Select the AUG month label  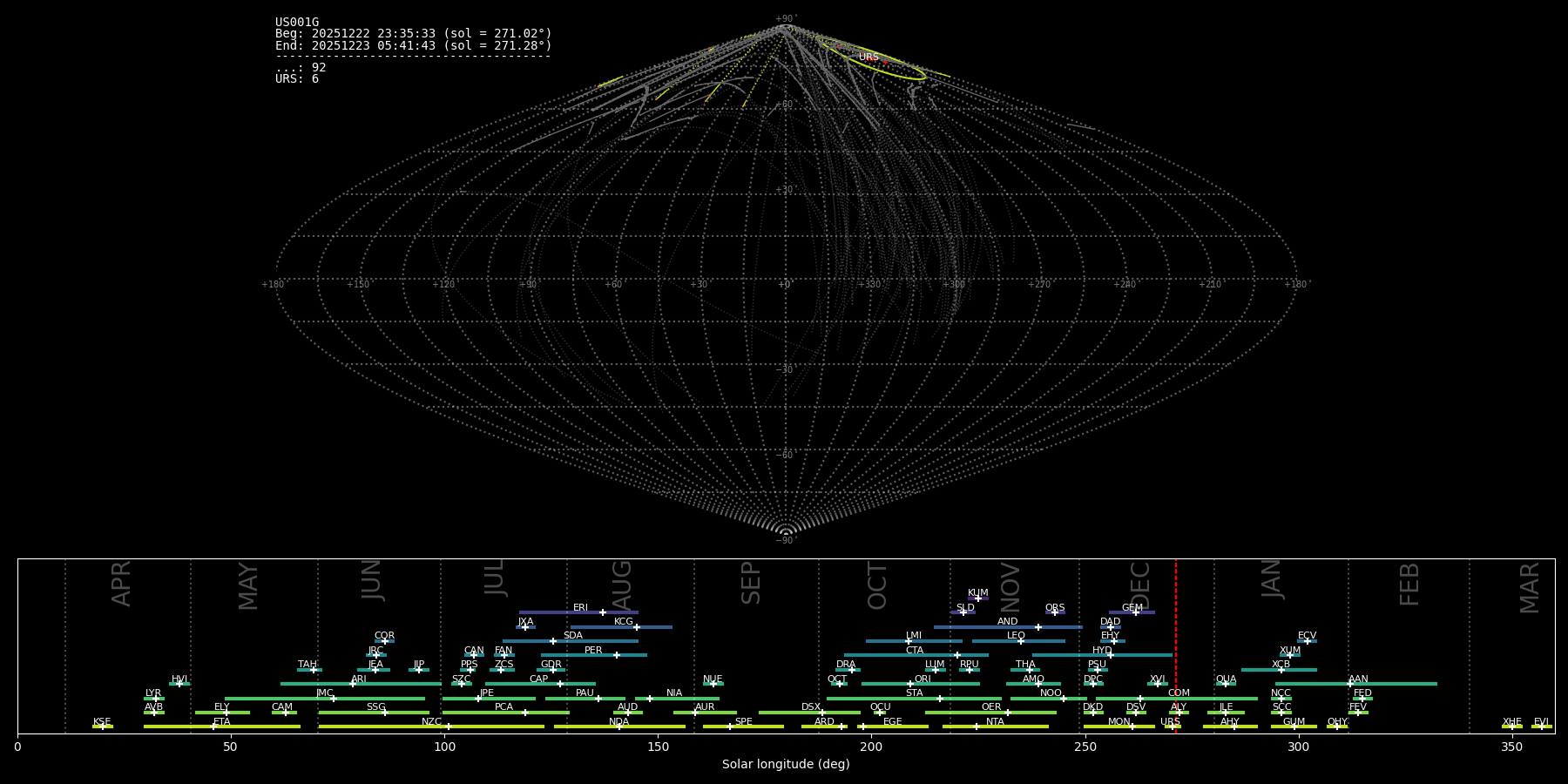click(621, 585)
